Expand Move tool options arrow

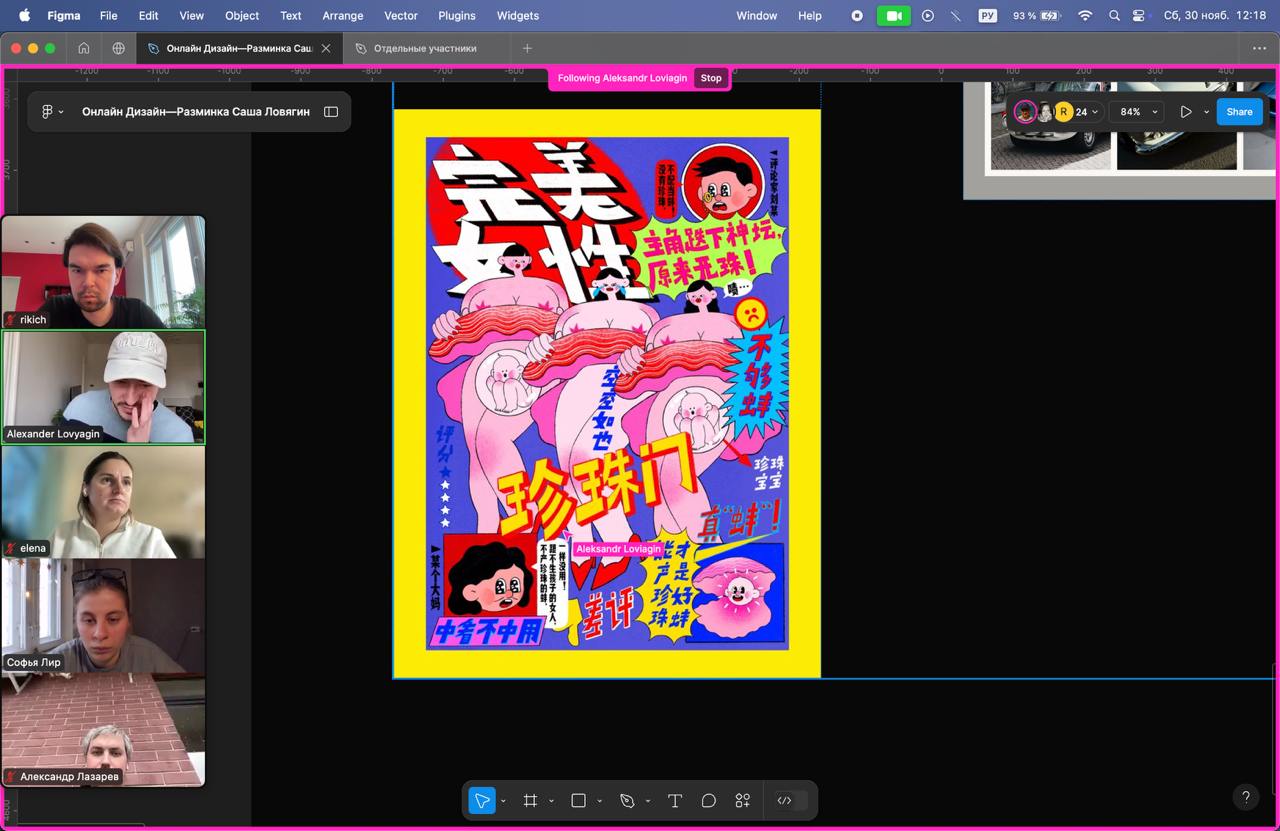click(x=503, y=801)
